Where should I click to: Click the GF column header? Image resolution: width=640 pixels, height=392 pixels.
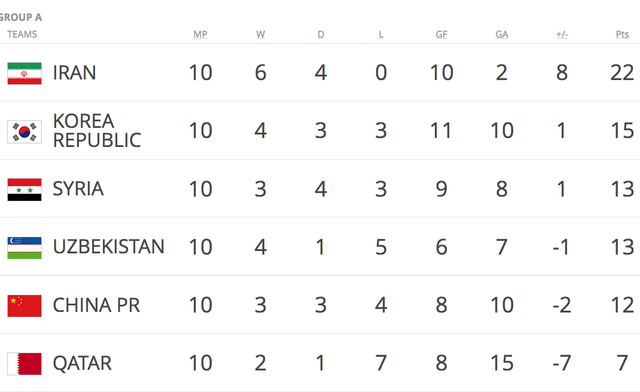pyautogui.click(x=441, y=34)
